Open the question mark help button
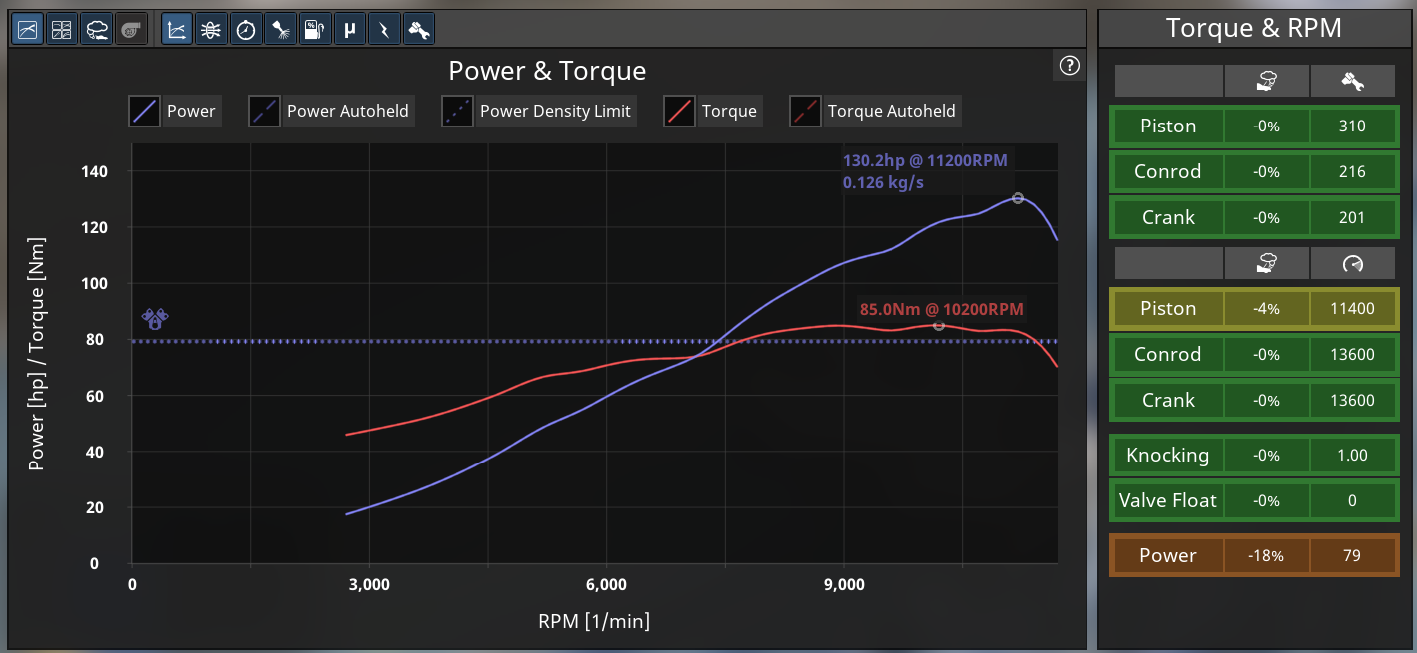This screenshot has height=653, width=1417. coord(1069,67)
